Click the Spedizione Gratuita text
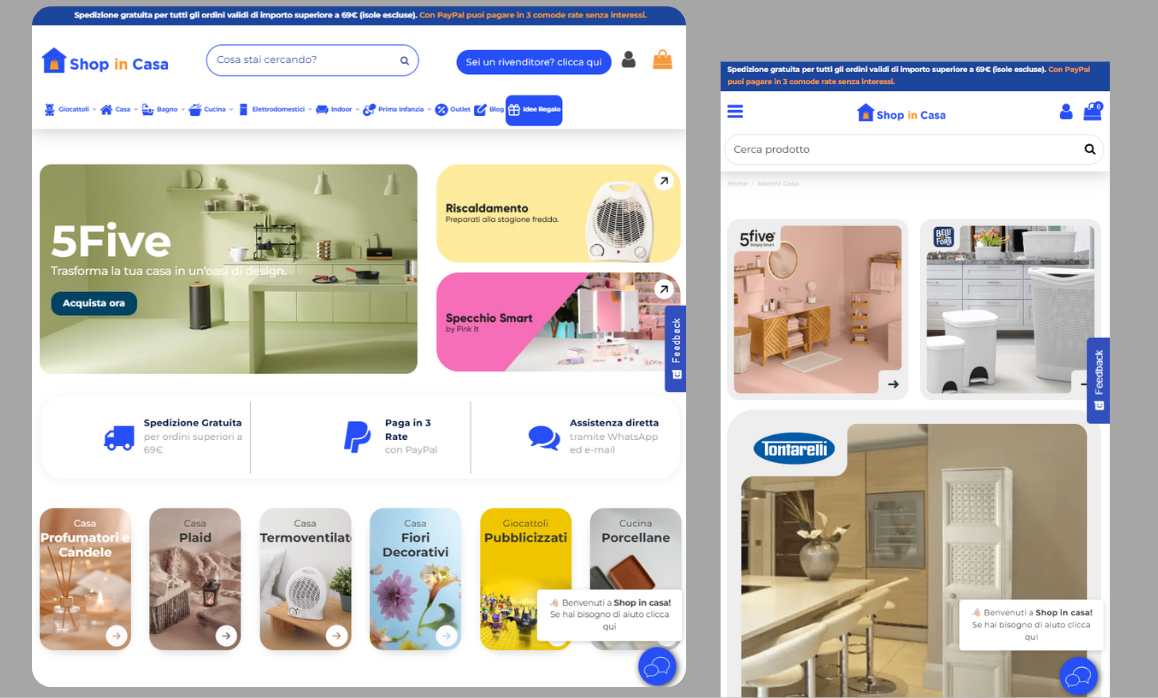 pos(193,422)
